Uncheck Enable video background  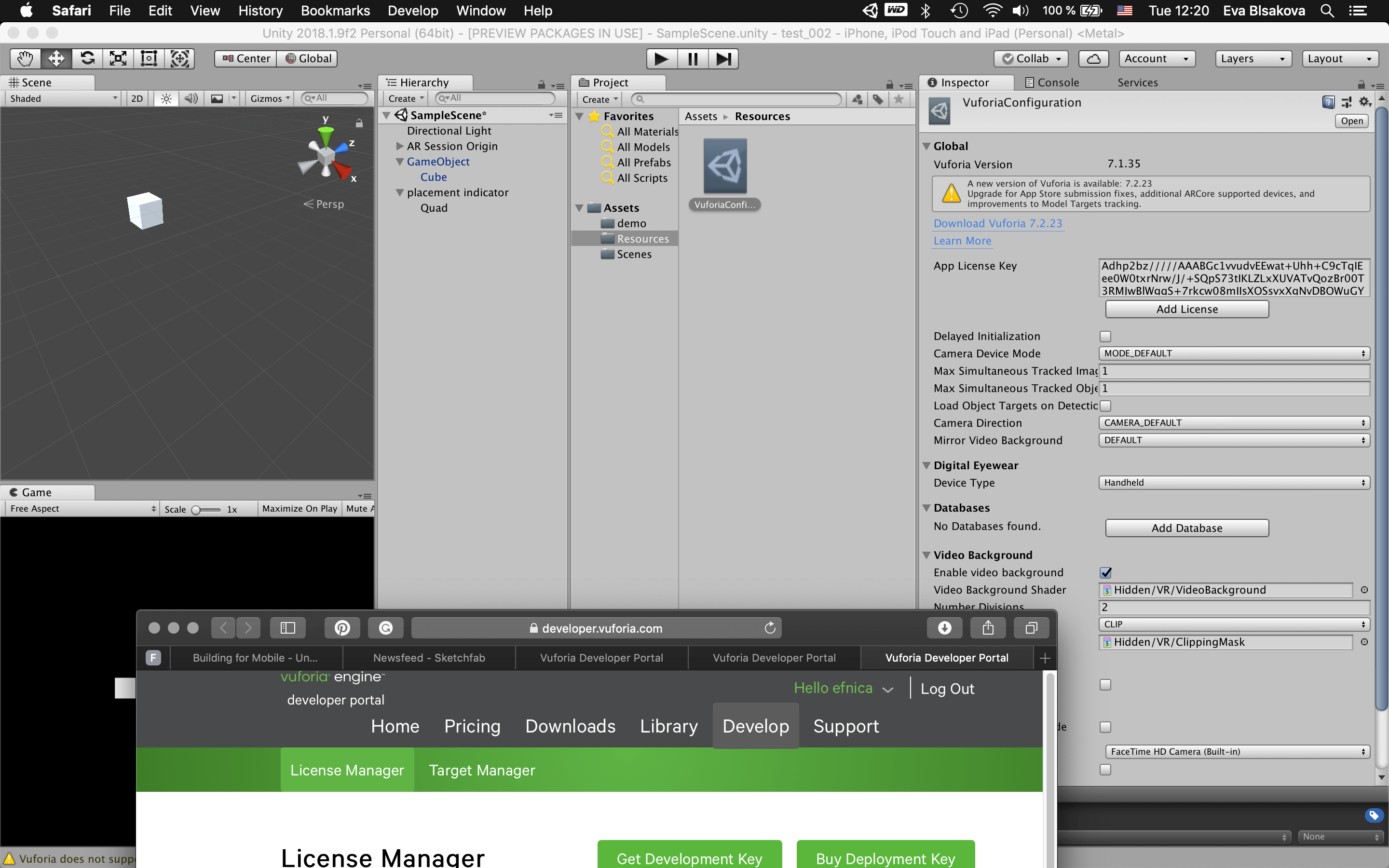1105,573
